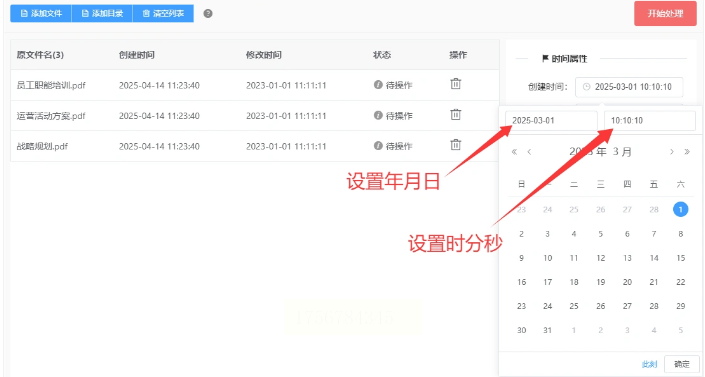Click the 此刻 link for current time
Image resolution: width=705 pixels, height=377 pixels.
(649, 364)
